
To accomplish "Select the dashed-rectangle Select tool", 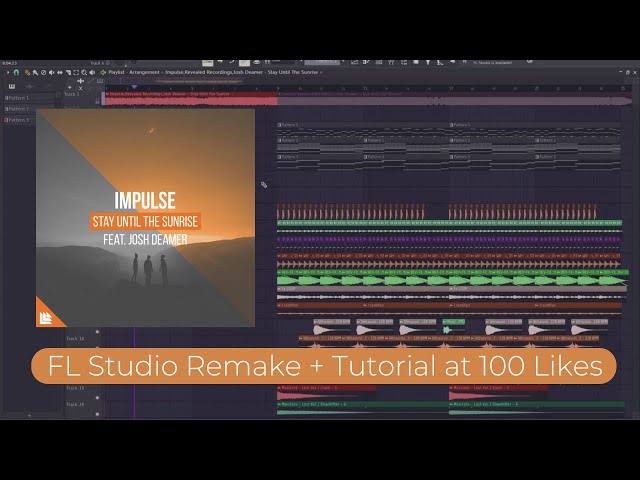I will pyautogui.click(x=76, y=72).
